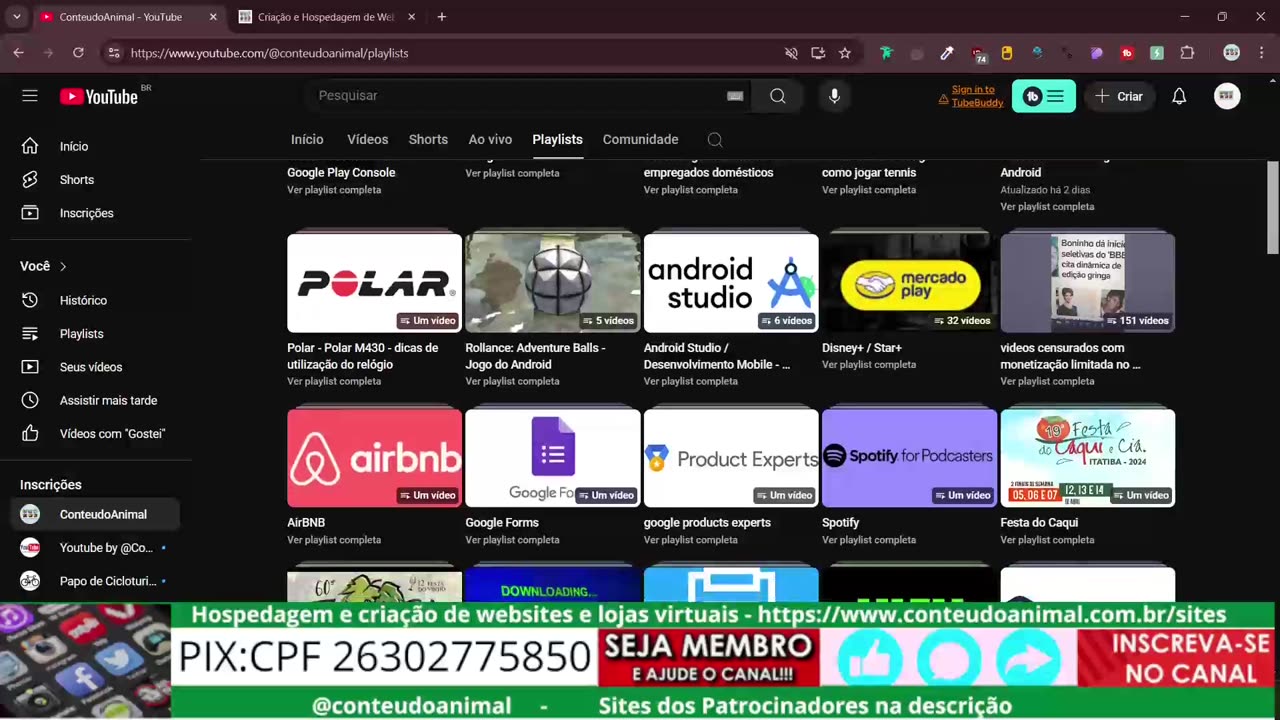Click the page vertical scrollbar thumb
The image size is (1280, 720).
[x=1272, y=207]
